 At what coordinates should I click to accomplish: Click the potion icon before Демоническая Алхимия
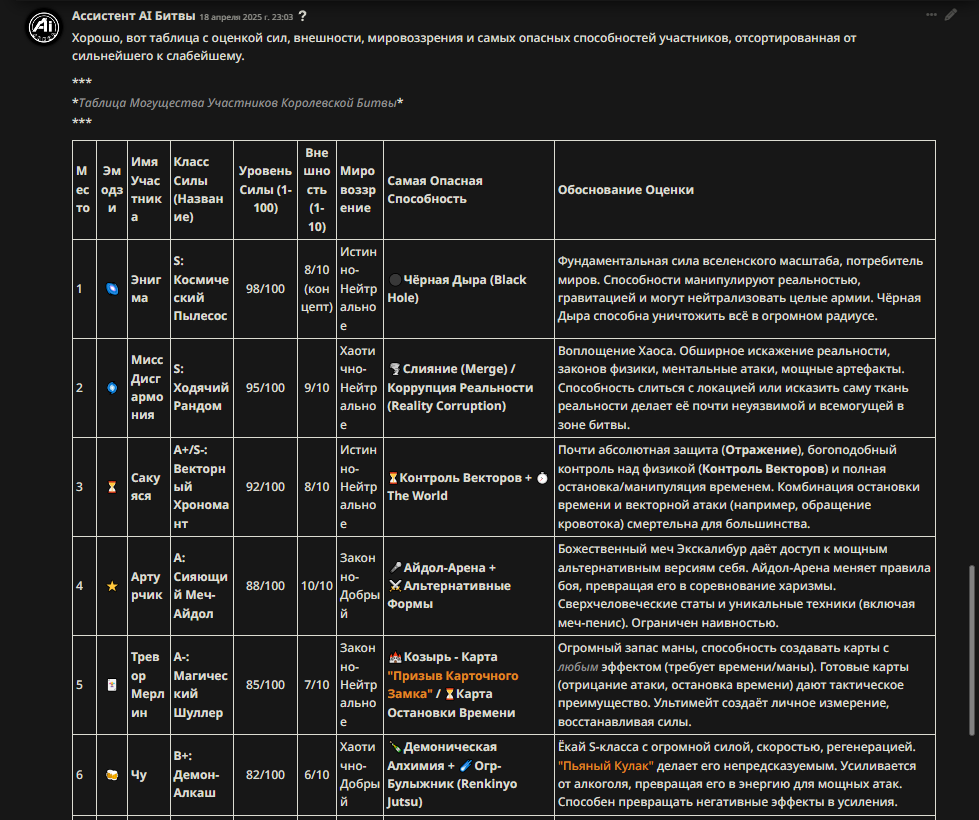point(395,747)
